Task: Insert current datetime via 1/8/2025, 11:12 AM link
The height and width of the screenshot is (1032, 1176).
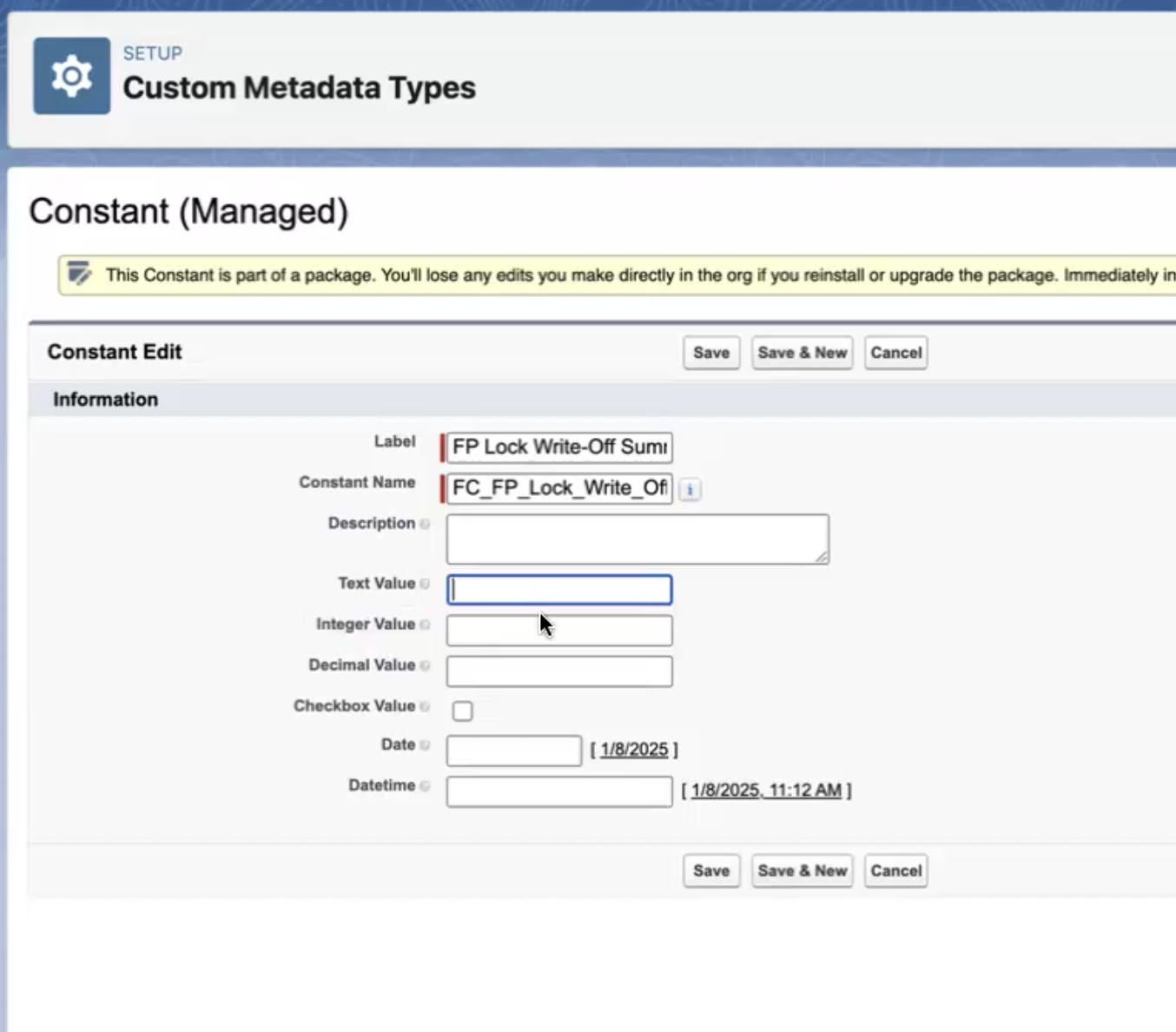Action: click(x=766, y=790)
